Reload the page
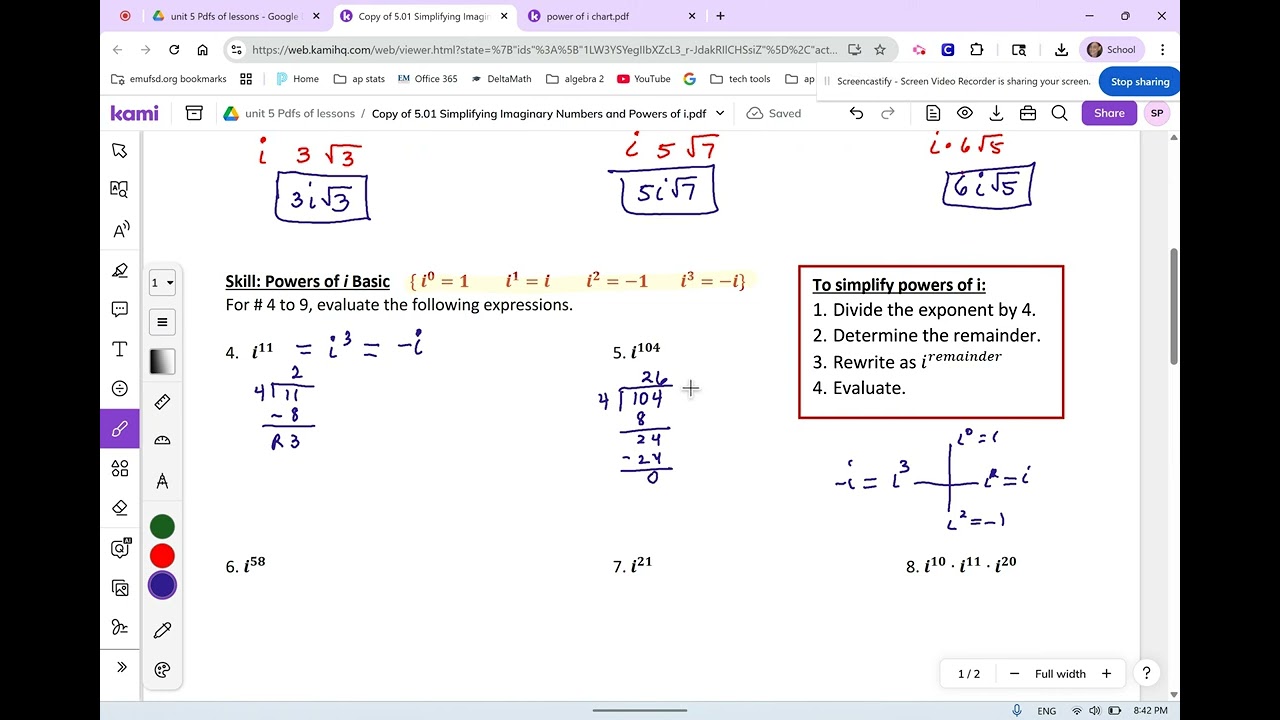Image resolution: width=1280 pixels, height=720 pixels. [174, 49]
